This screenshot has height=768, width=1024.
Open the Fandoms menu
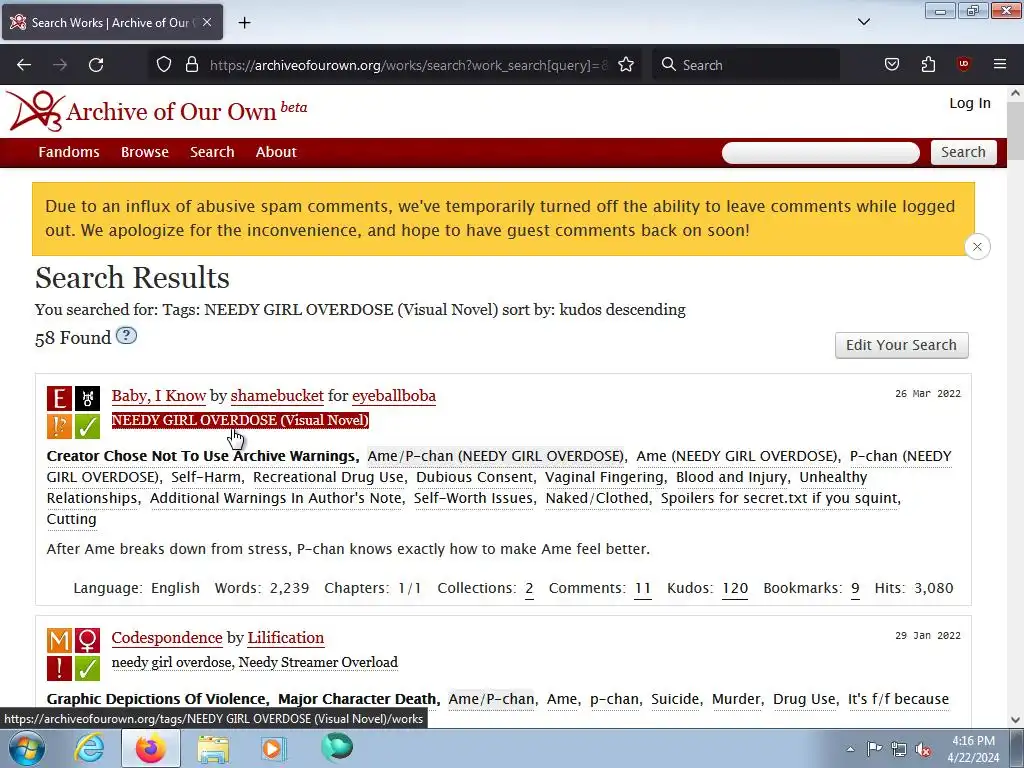tap(69, 152)
